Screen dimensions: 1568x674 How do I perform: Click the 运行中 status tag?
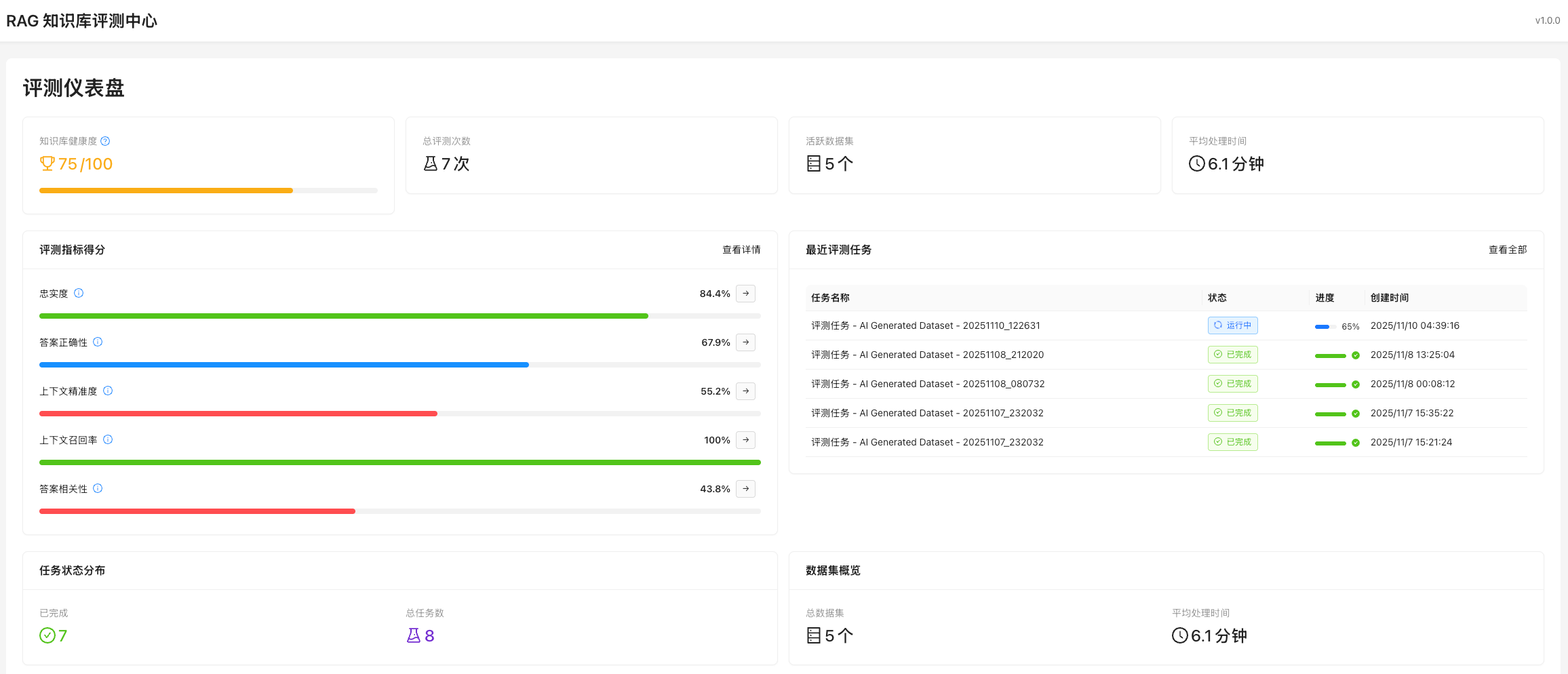pos(1232,325)
